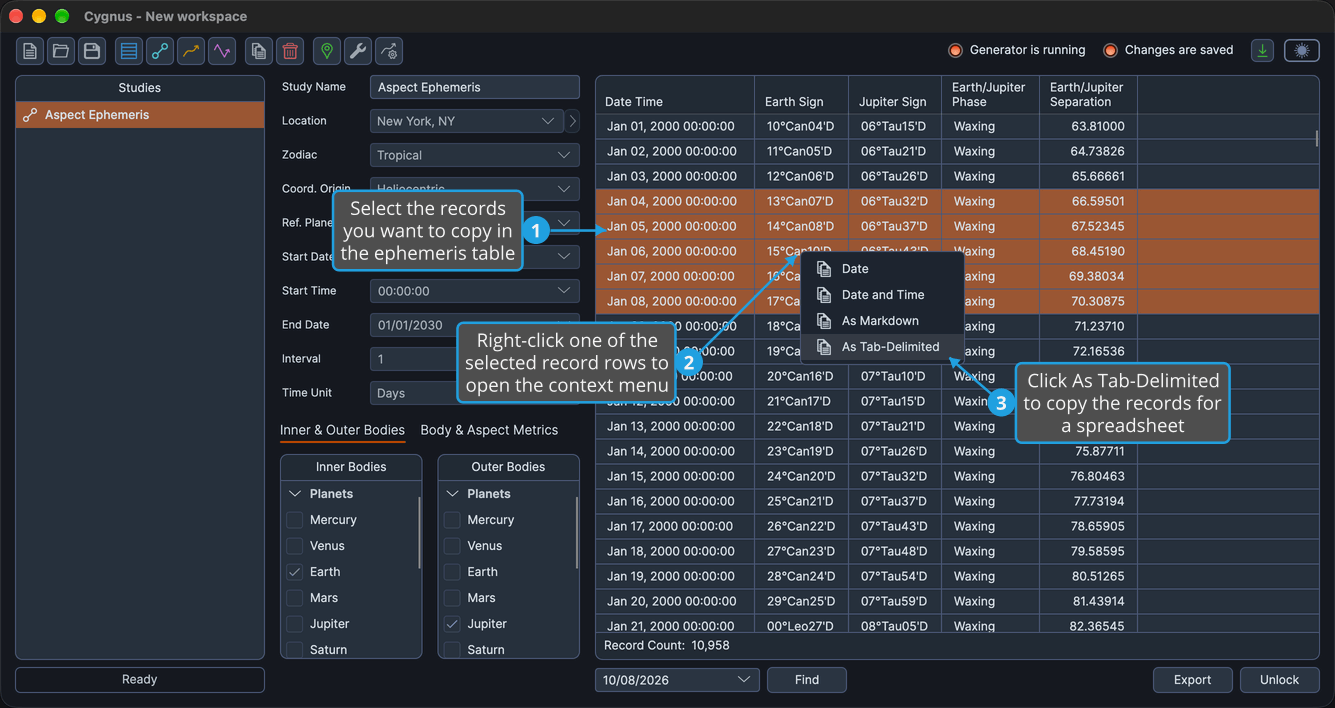Click the Export button
The width and height of the screenshot is (1335, 708).
(1192, 680)
